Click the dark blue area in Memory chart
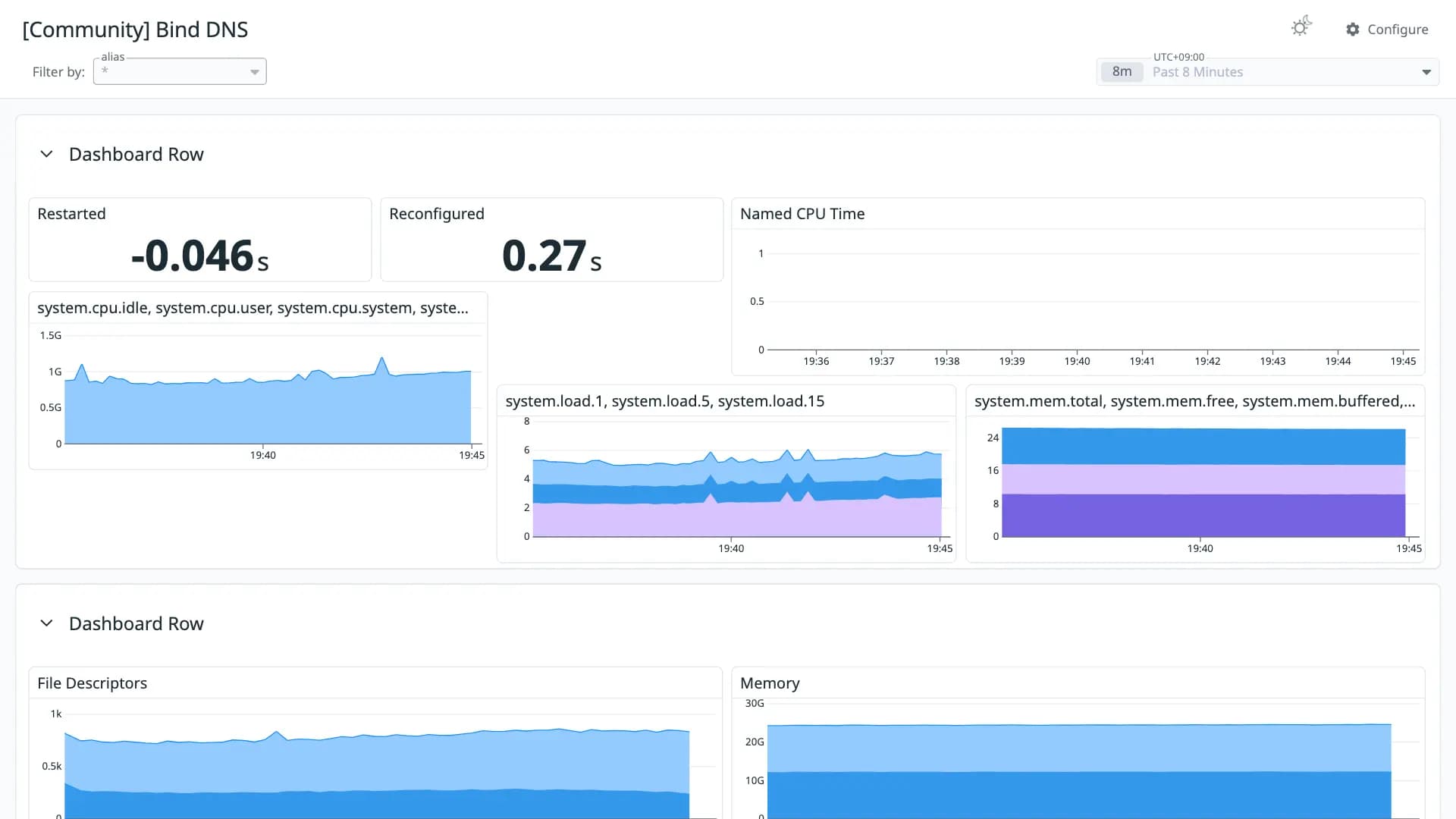Viewport: 1456px width, 819px height. 1079,795
